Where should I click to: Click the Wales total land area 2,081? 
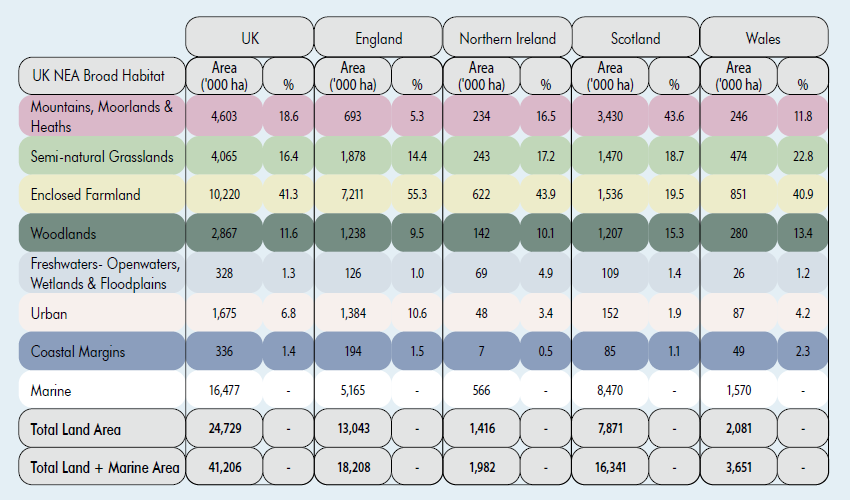[x=739, y=429]
